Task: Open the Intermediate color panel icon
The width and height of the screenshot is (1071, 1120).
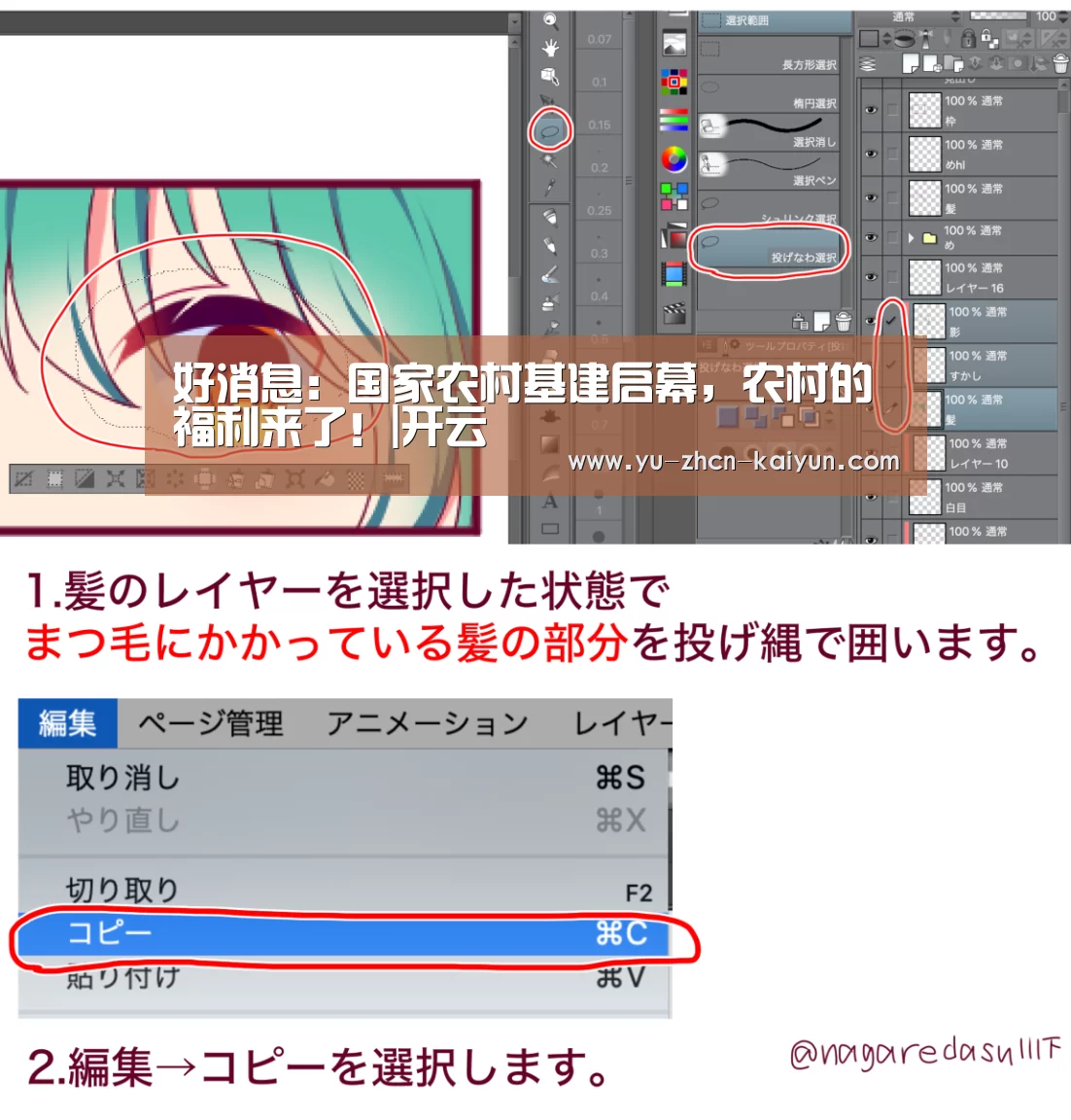Action: (674, 196)
